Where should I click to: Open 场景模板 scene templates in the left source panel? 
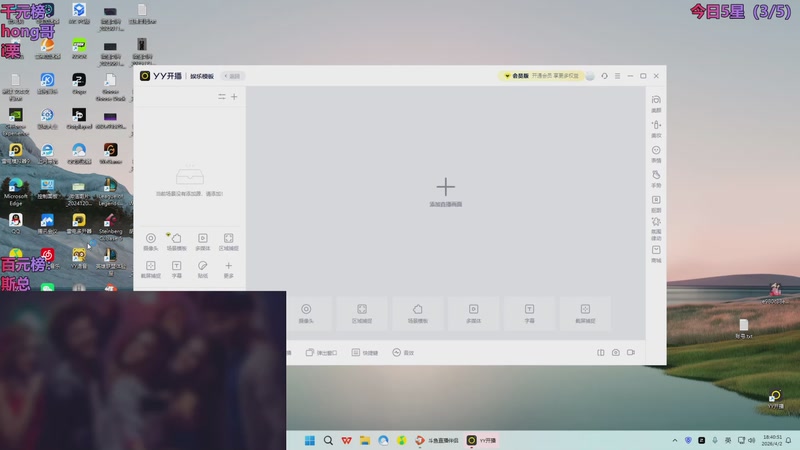177,241
